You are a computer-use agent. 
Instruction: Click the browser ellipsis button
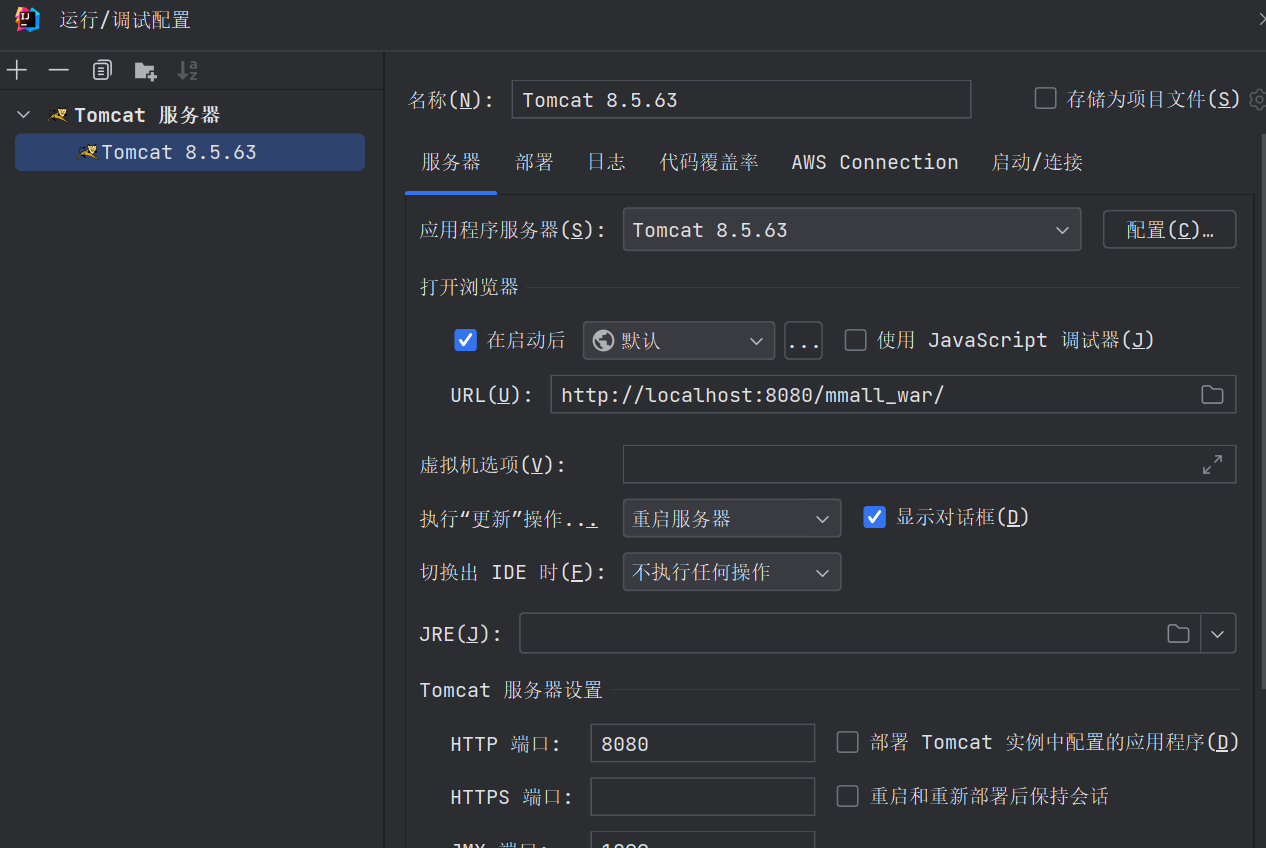[x=803, y=340]
